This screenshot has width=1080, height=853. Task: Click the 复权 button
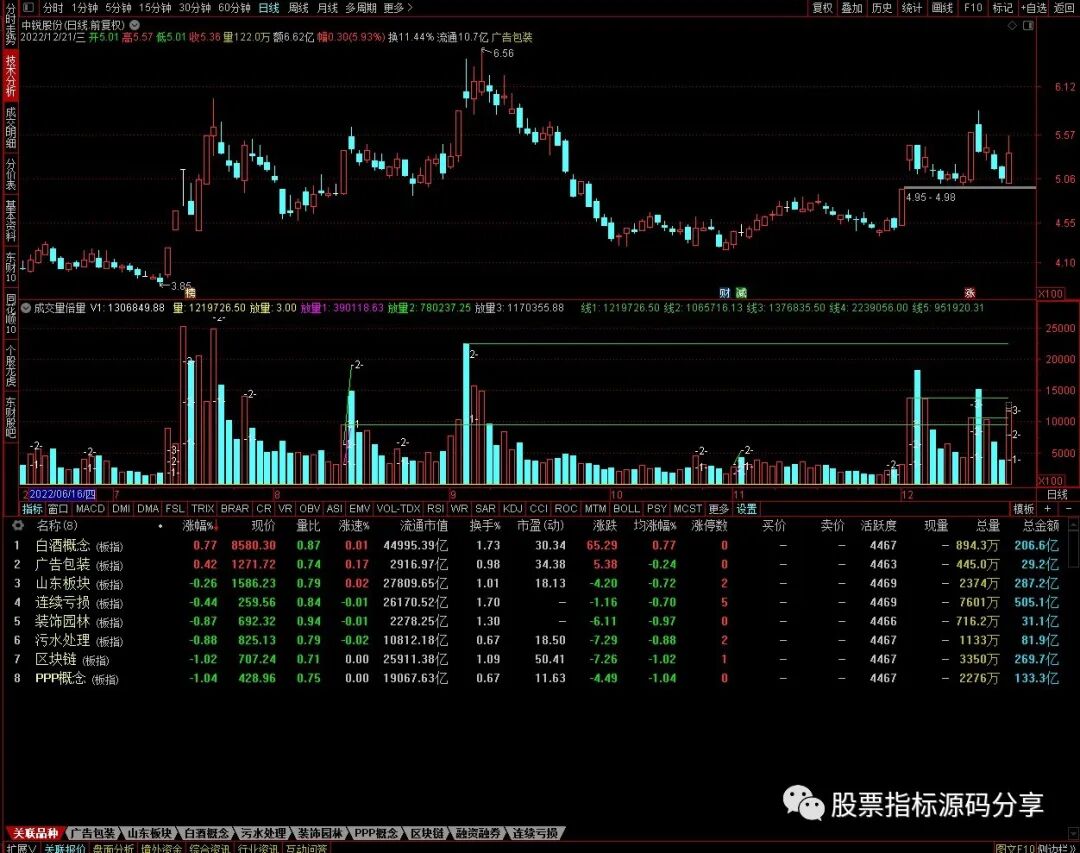822,8
